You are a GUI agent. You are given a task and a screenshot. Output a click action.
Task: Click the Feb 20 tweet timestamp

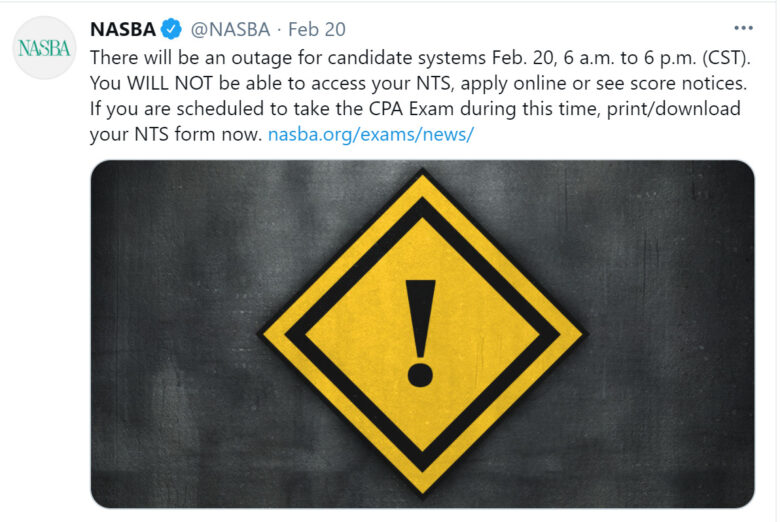click(316, 29)
